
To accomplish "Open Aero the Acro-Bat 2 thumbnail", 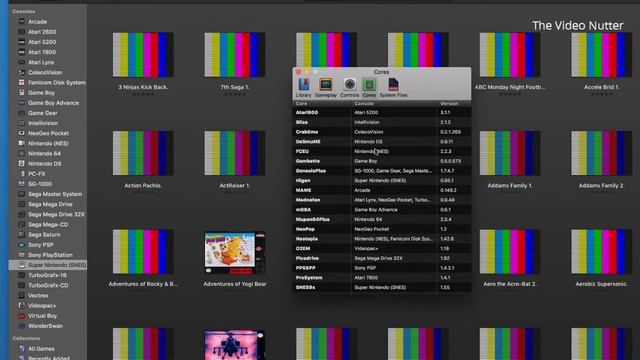I will click(x=510, y=251).
